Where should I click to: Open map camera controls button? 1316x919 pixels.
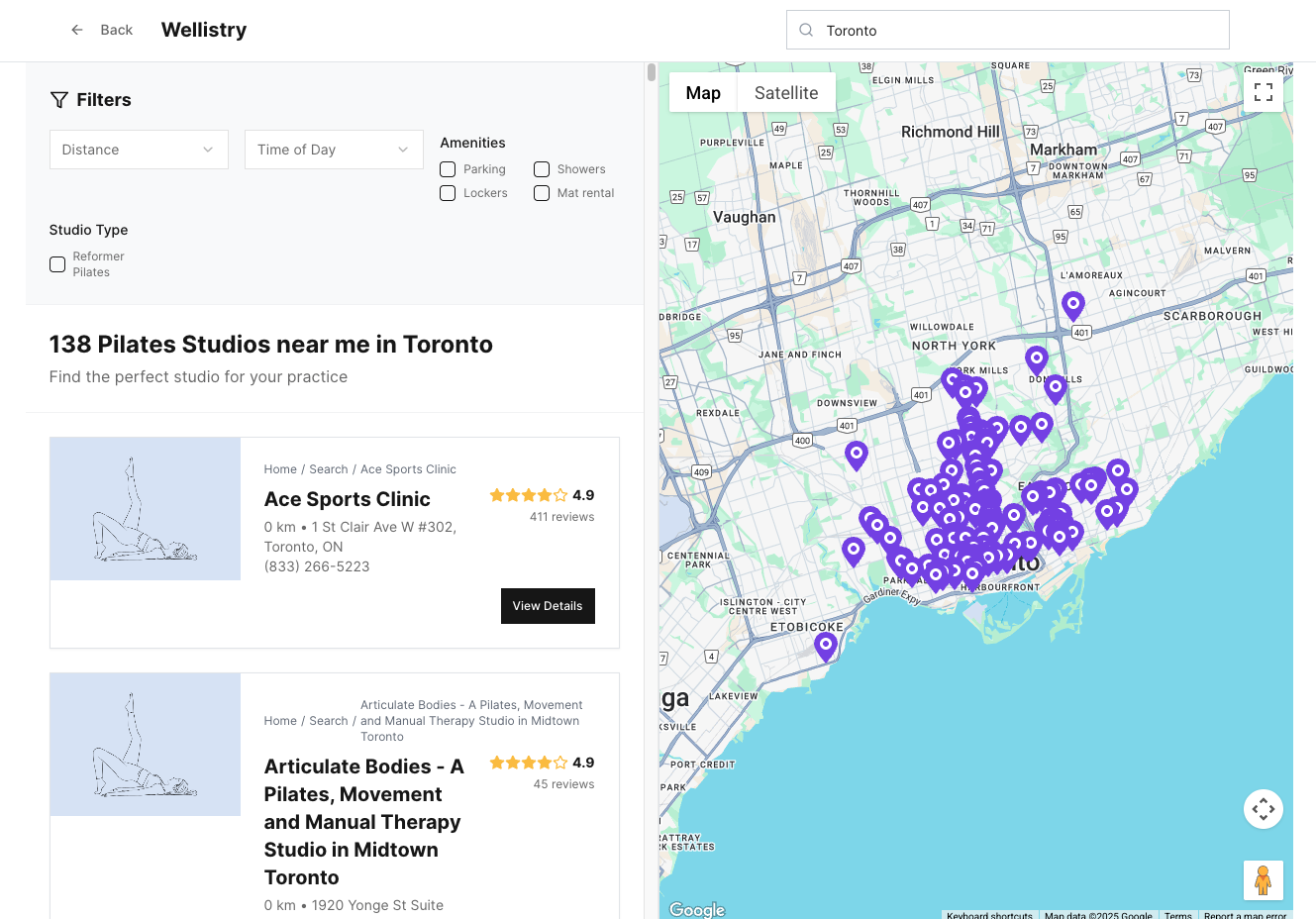(1264, 809)
